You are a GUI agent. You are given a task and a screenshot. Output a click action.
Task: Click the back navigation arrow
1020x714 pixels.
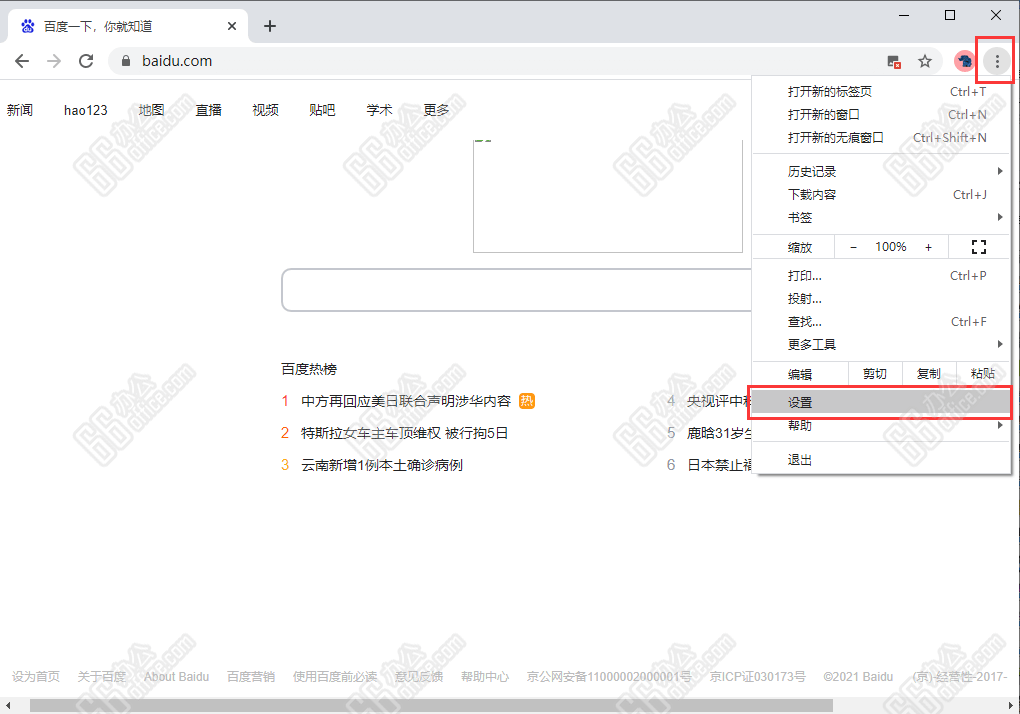coord(22,61)
